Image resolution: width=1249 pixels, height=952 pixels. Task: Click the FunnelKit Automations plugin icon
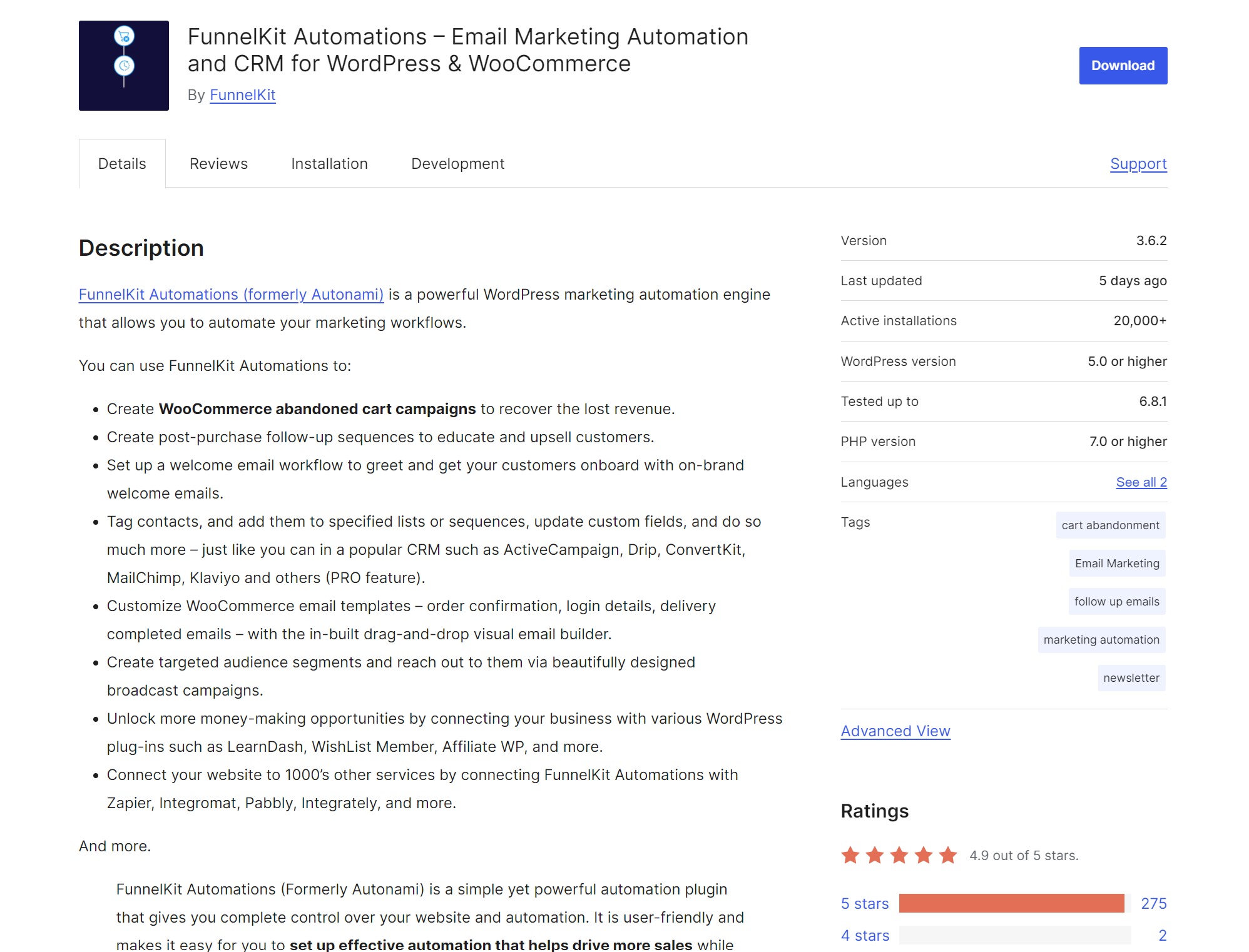pos(124,66)
